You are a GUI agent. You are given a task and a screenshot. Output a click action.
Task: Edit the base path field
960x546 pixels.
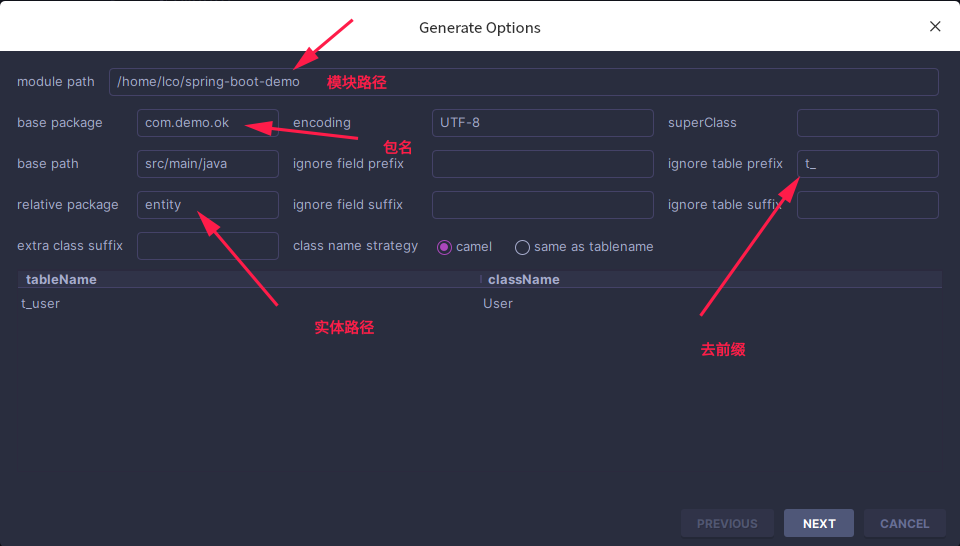[x=207, y=164]
